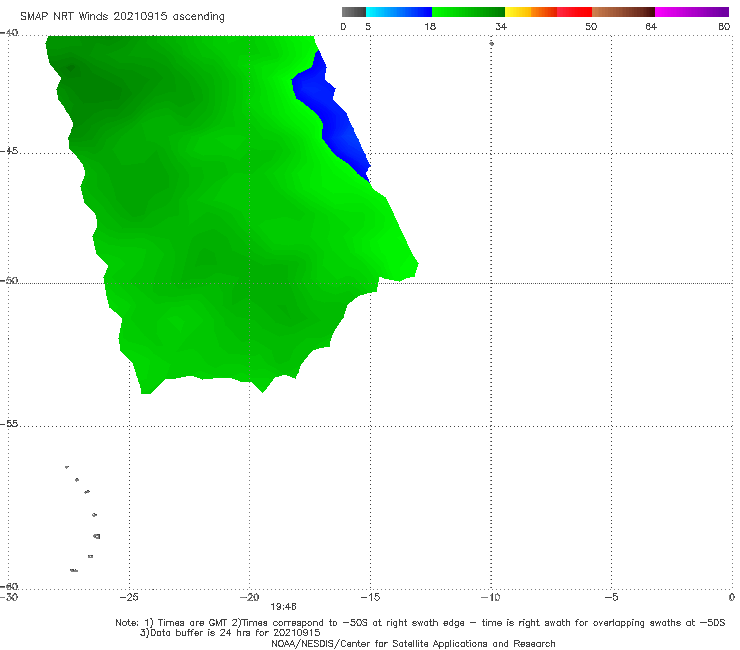Click the color bar label '5'
740x650 pixels.
click(x=368, y=27)
